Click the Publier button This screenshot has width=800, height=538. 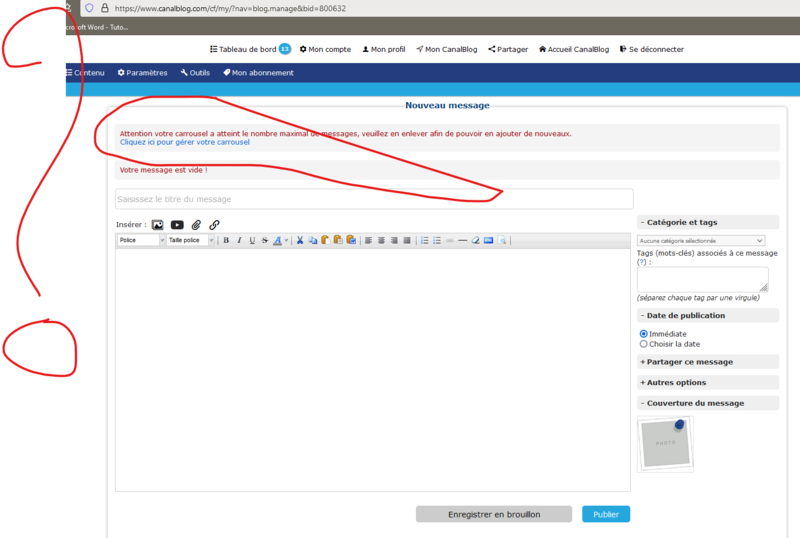(x=606, y=515)
